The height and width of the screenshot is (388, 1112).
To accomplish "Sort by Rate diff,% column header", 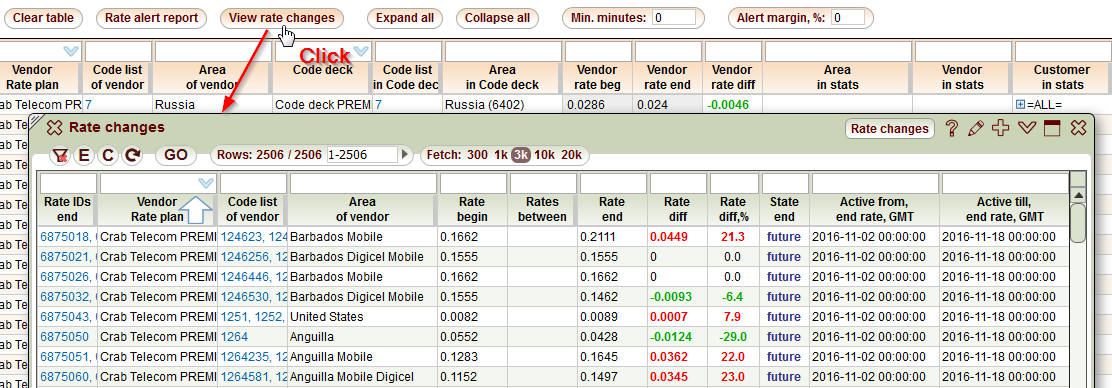I will click(x=734, y=209).
